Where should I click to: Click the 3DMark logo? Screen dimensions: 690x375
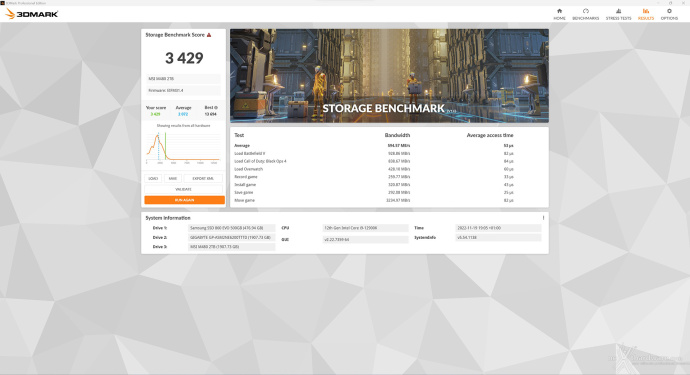point(32,14)
